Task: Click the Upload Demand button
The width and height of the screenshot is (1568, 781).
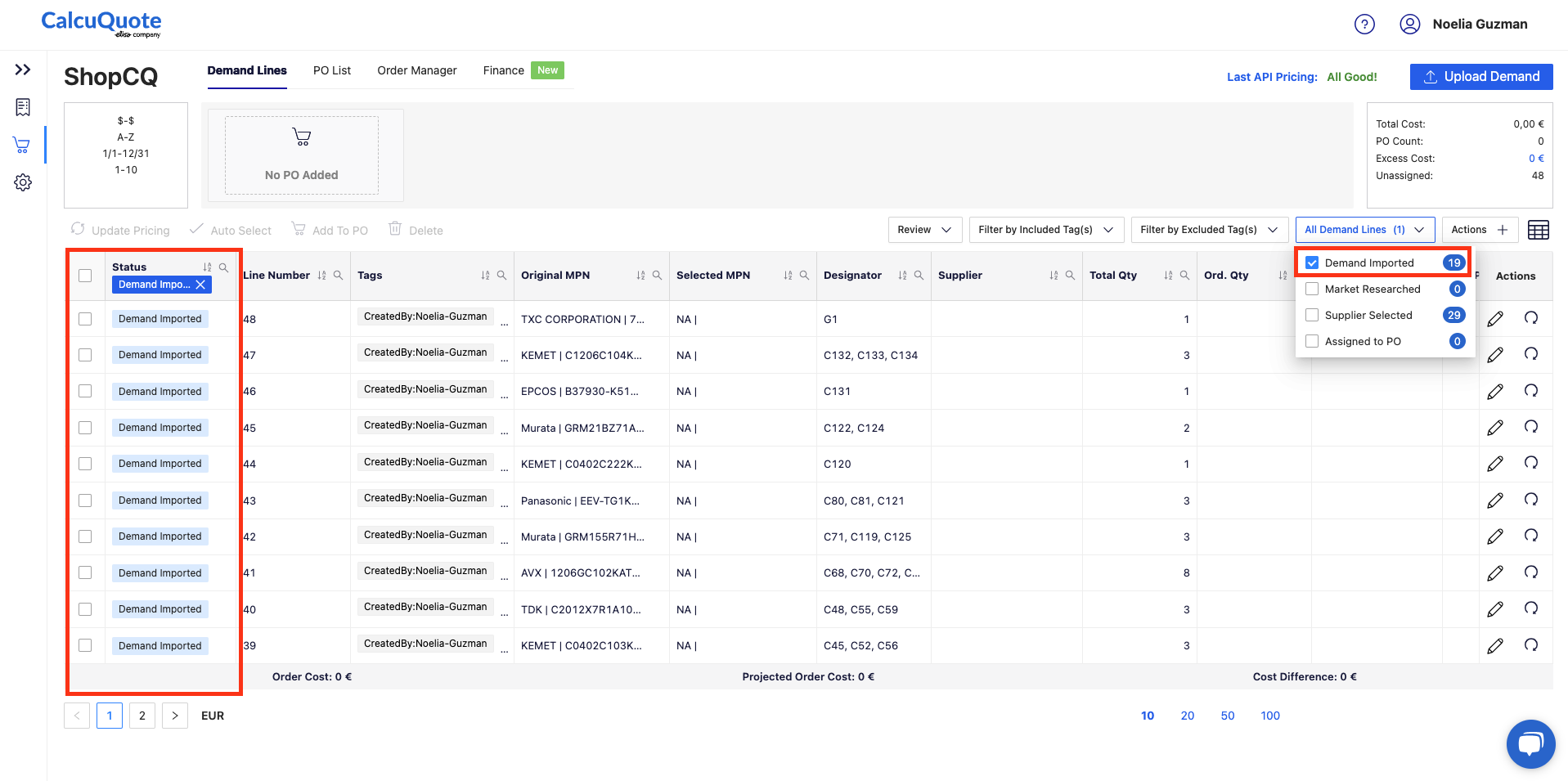Action: click(1481, 77)
